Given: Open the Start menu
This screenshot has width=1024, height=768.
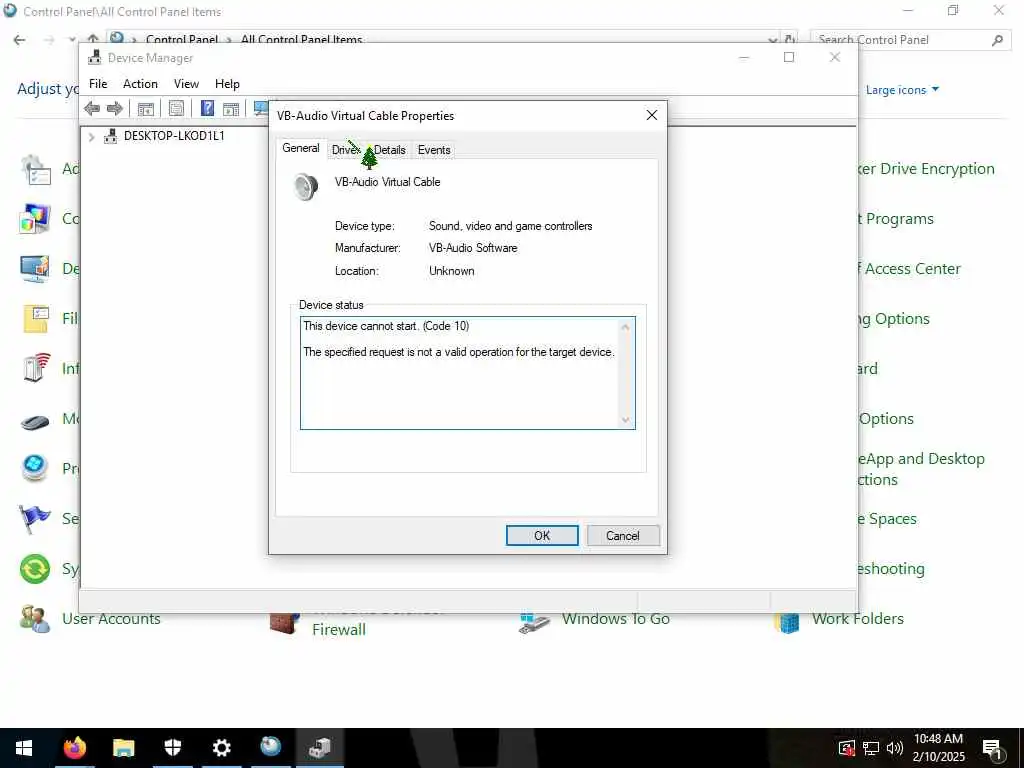Looking at the screenshot, I should [x=24, y=748].
